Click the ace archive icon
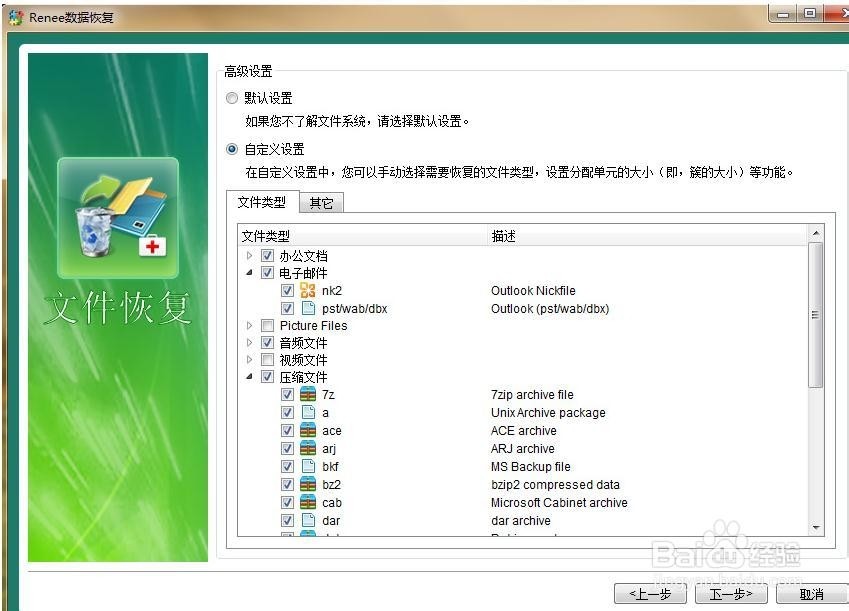 [x=308, y=431]
